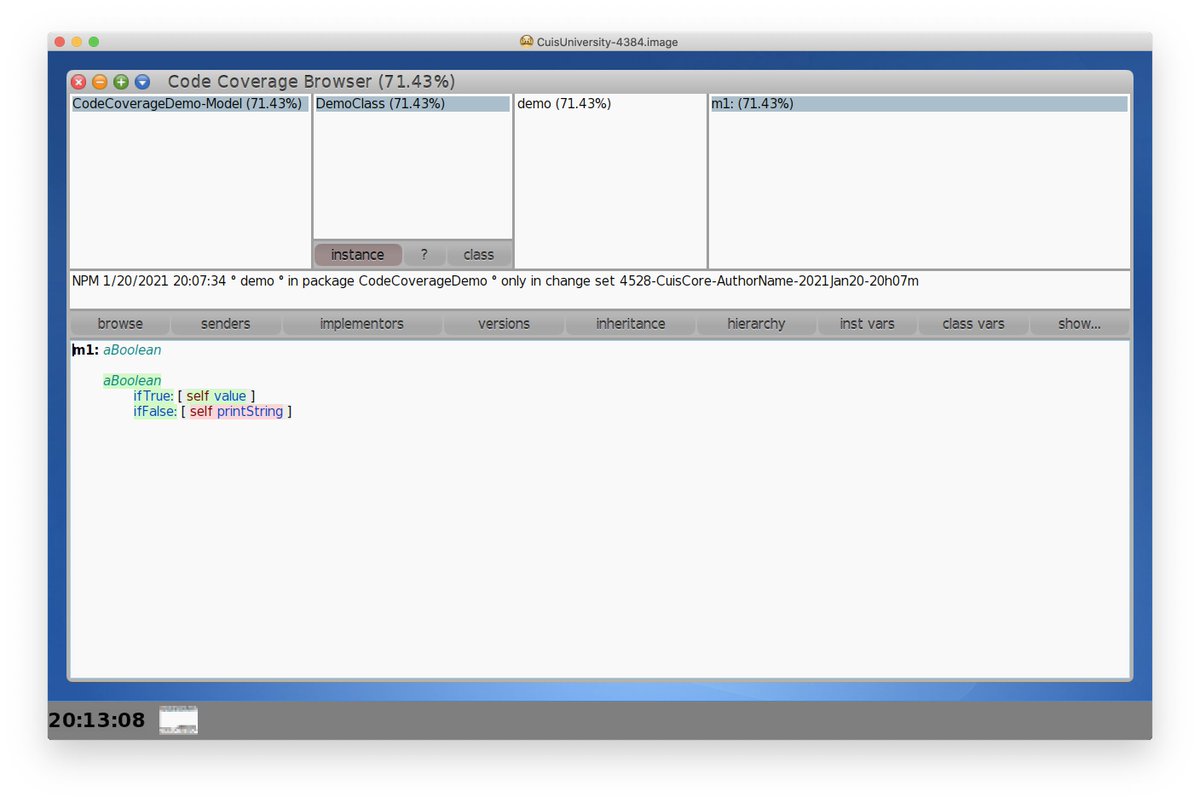The height and width of the screenshot is (803, 1200).
Task: Click the Code Coverage Browser title bar
Action: (600, 82)
